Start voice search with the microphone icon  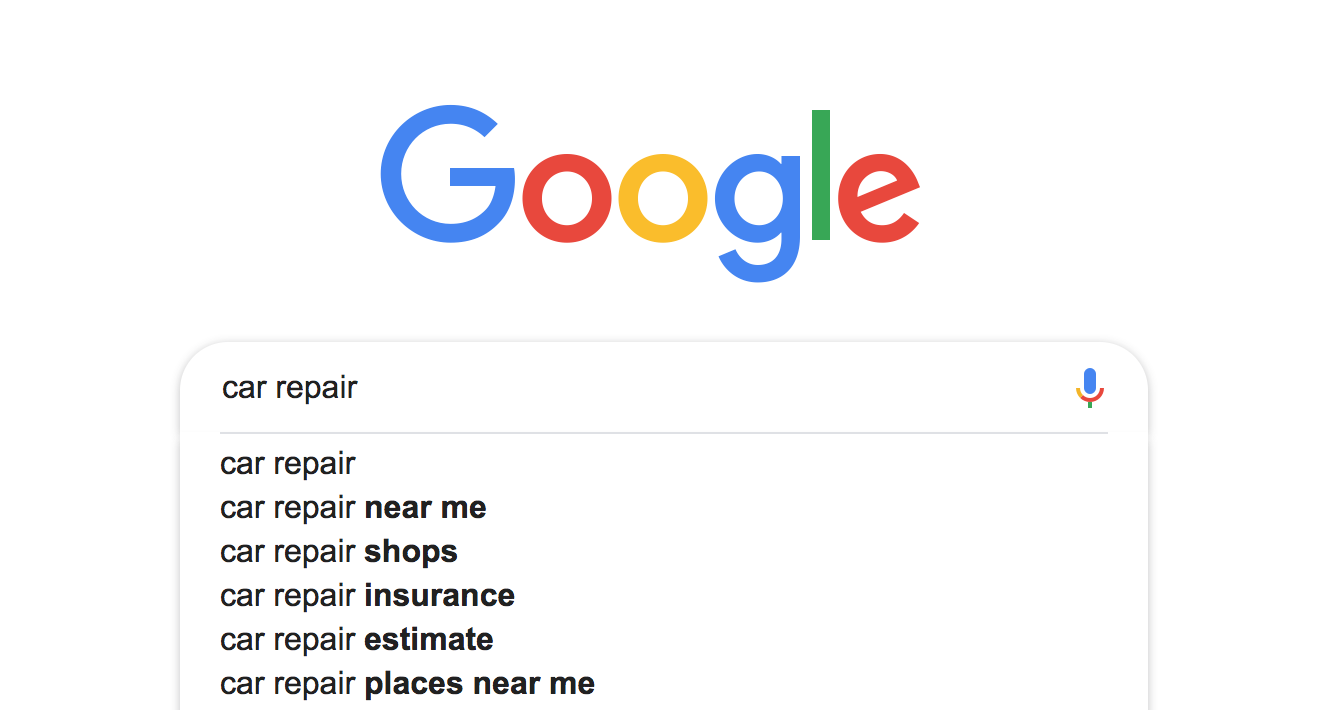pos(1089,389)
